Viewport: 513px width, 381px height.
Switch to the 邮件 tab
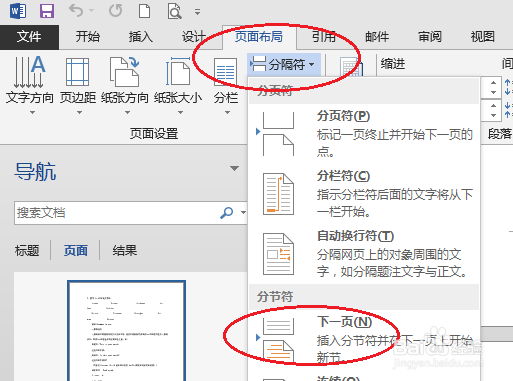(x=377, y=37)
